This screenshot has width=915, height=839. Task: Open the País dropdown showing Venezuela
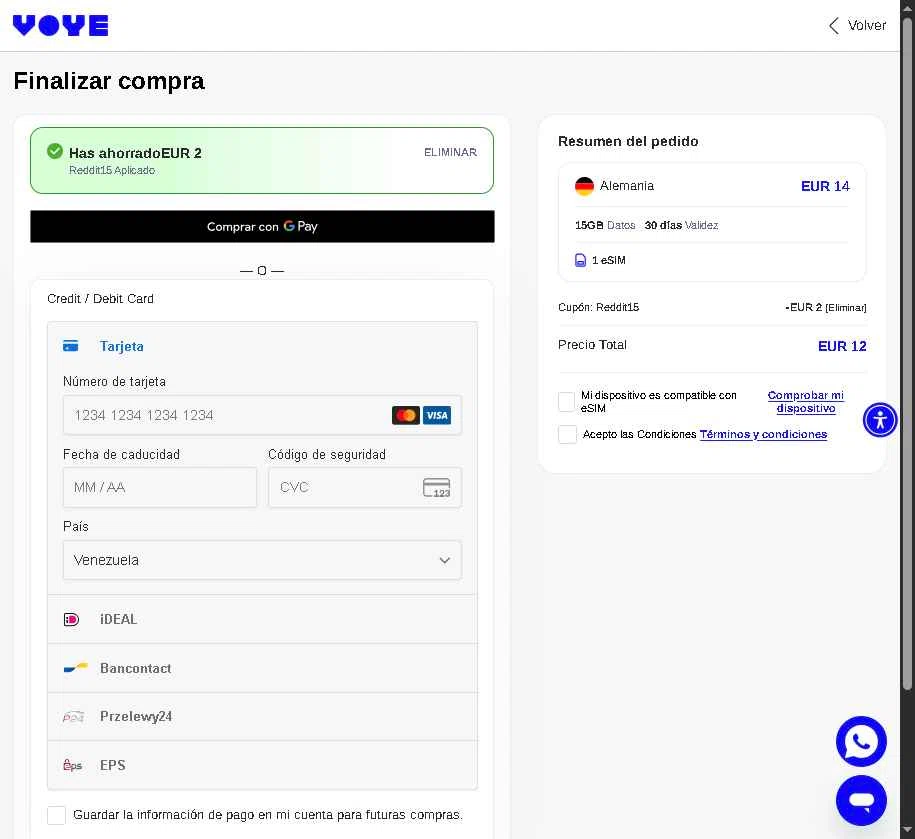[262, 560]
